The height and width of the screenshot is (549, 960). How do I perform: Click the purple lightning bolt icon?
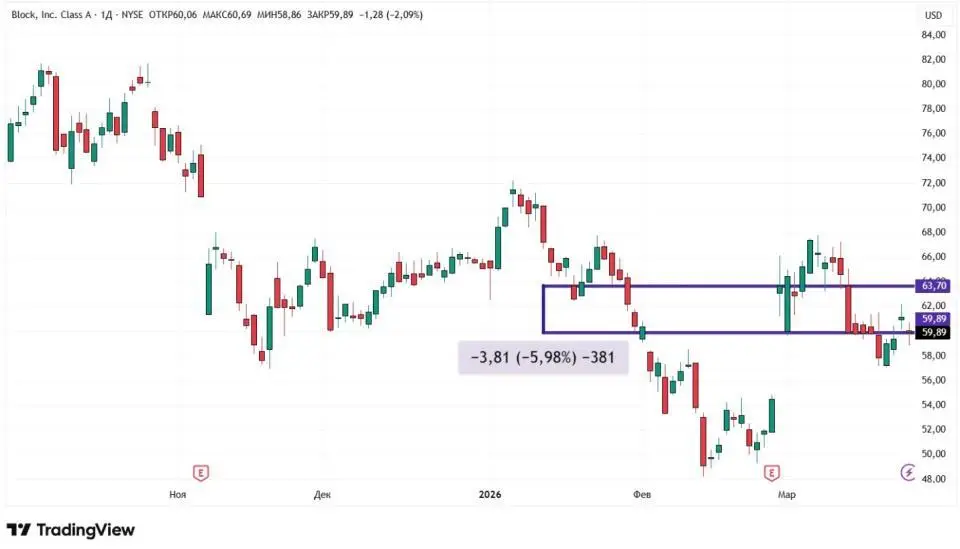pos(908,472)
